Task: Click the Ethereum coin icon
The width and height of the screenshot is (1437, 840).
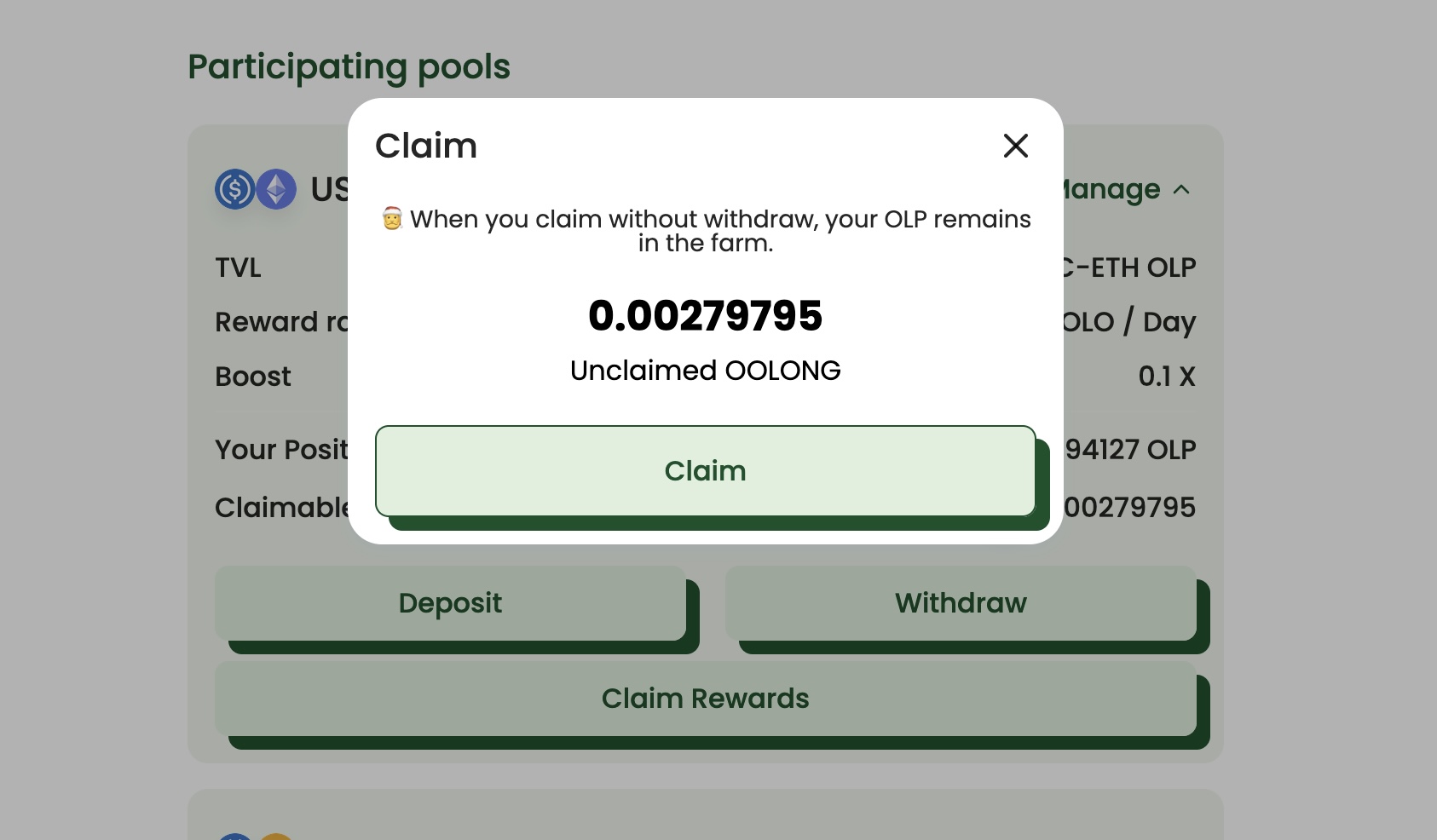Action: tap(276, 189)
